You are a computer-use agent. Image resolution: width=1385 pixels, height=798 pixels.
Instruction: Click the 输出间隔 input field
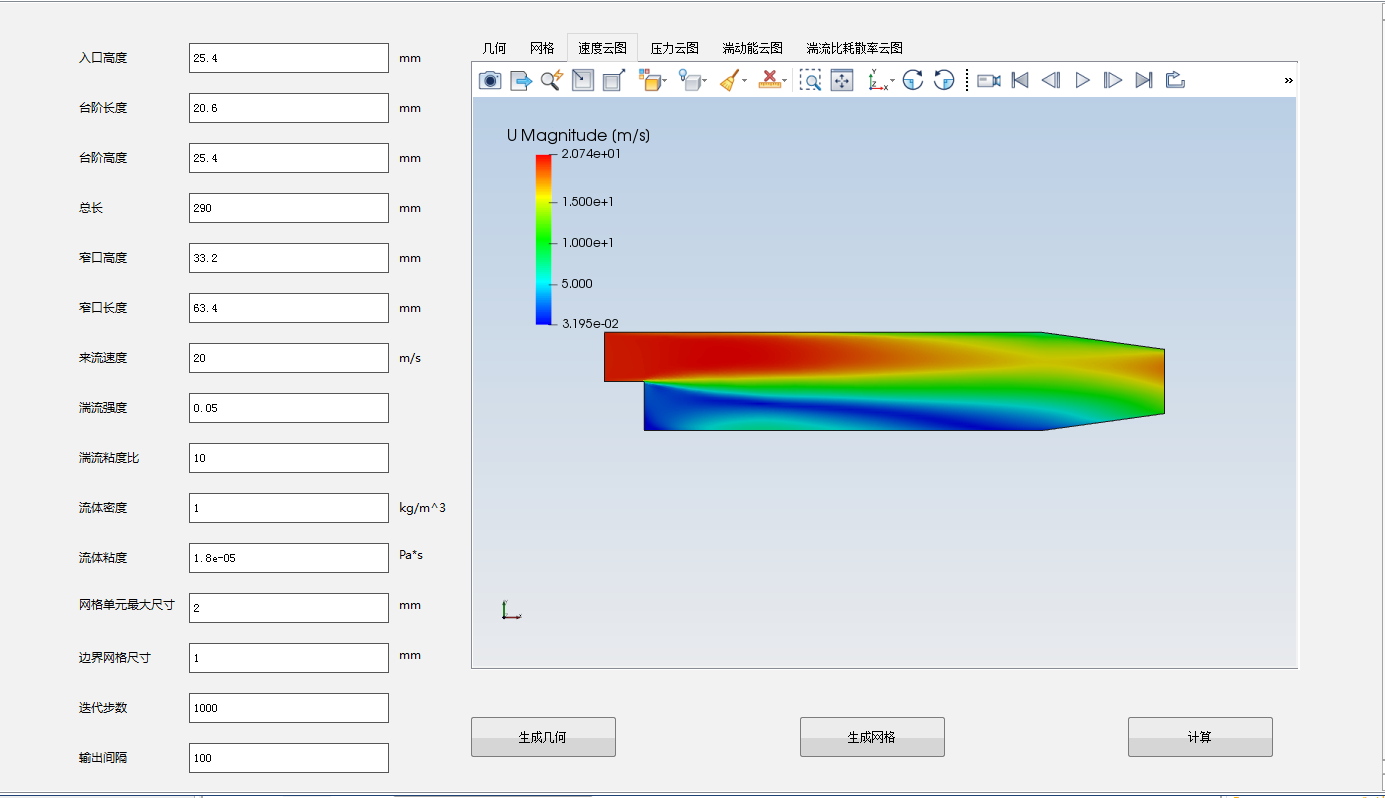[x=289, y=758]
